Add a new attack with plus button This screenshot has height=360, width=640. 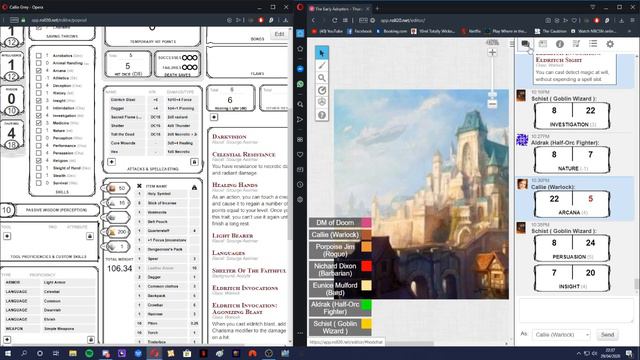coord(111,162)
